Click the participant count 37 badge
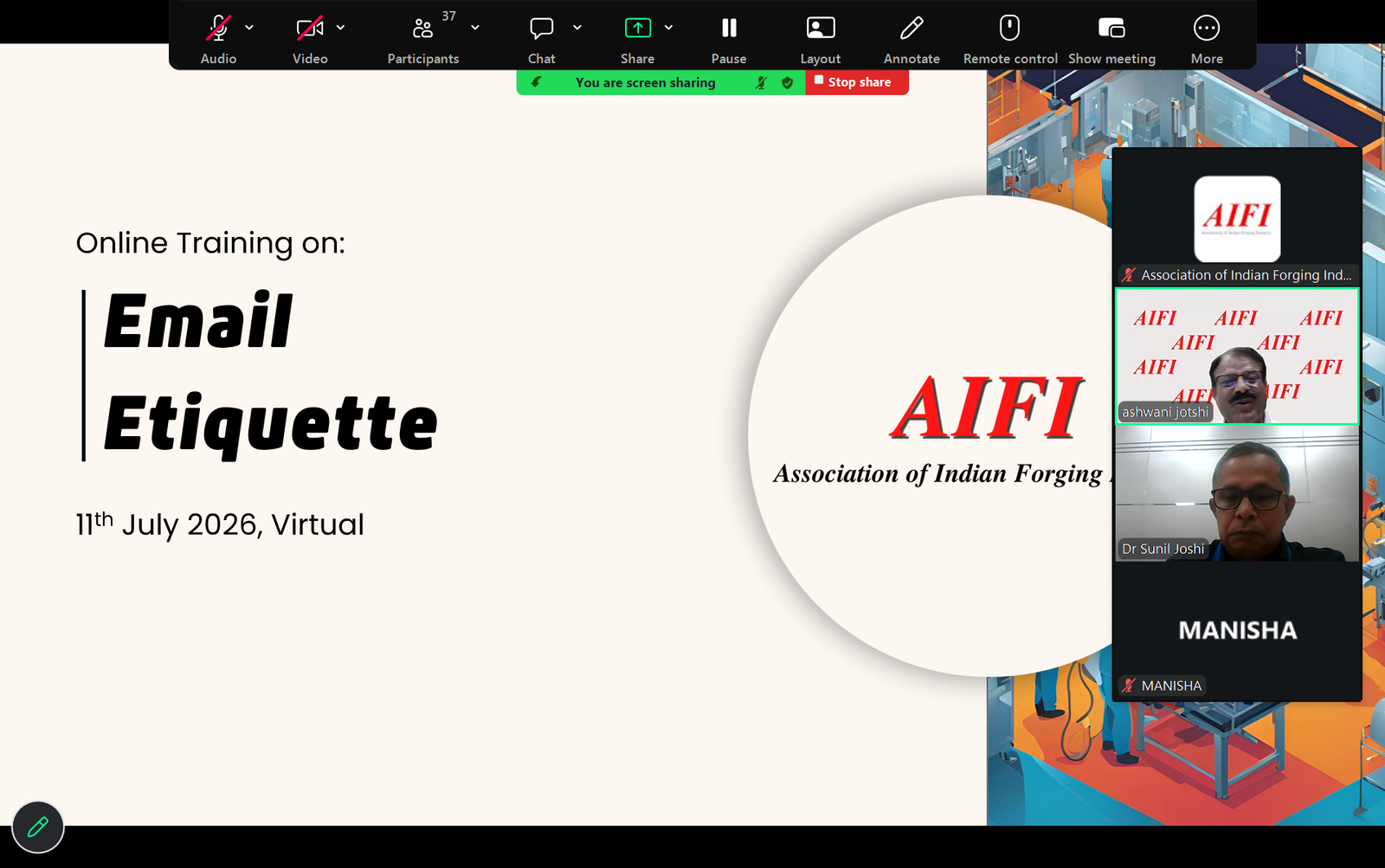1385x868 pixels. [x=448, y=16]
